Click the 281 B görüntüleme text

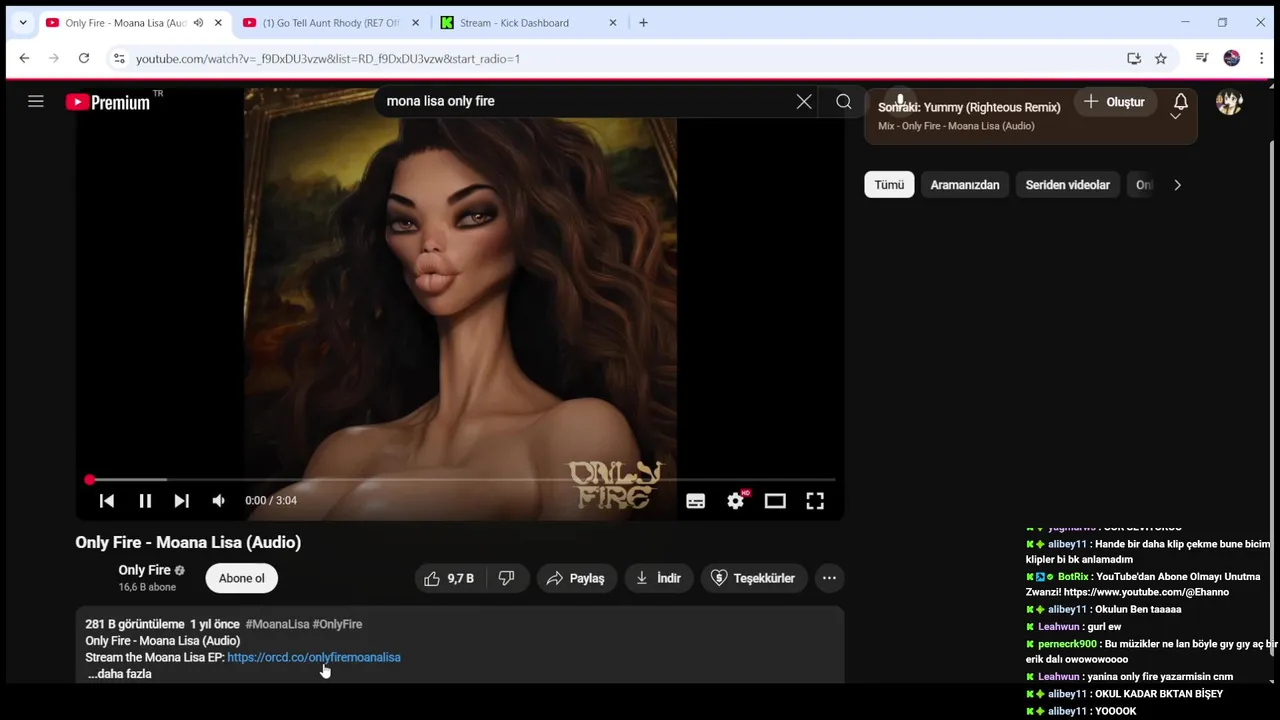point(135,624)
